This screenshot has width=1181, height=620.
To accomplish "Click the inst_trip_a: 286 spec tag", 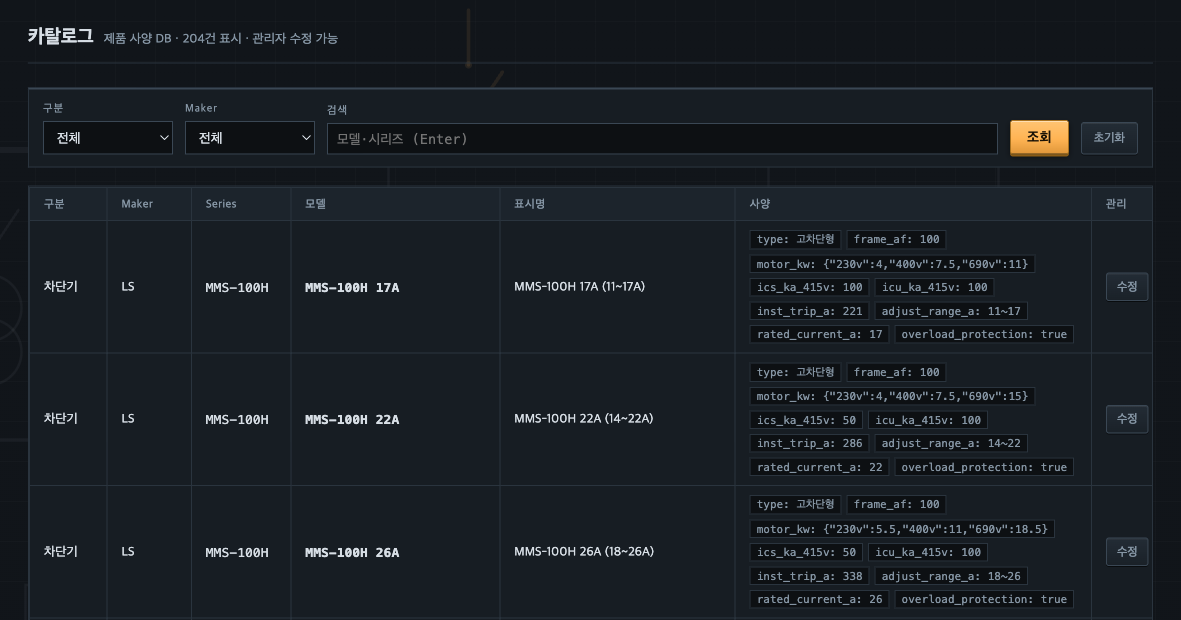I will (810, 443).
